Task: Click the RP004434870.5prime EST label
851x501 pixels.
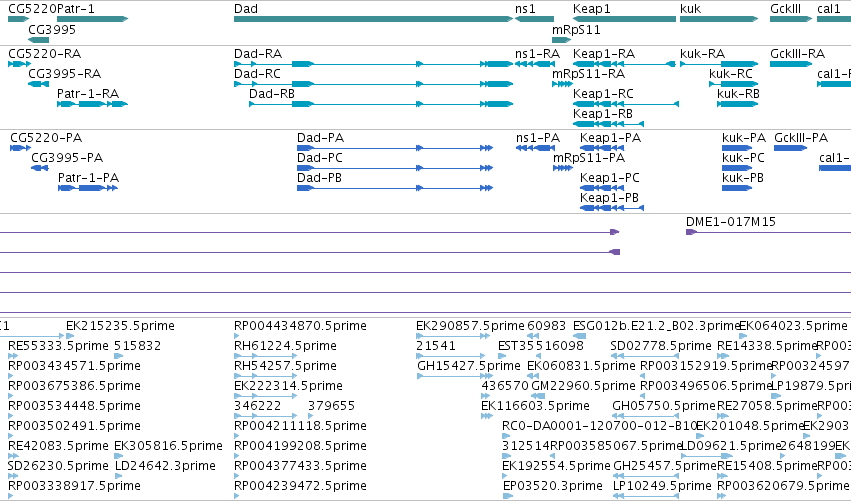Action: tap(301, 326)
